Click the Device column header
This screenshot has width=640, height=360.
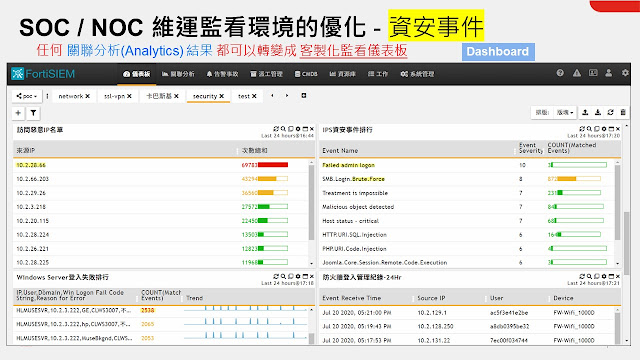pos(563,298)
